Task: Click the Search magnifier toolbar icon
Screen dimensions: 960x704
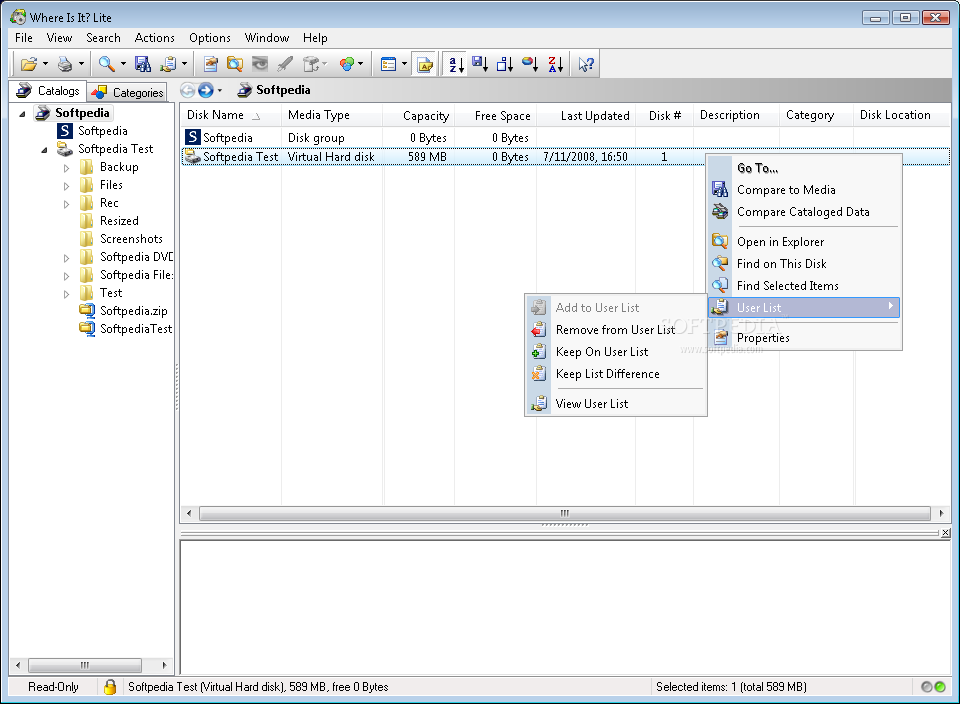Action: (107, 64)
